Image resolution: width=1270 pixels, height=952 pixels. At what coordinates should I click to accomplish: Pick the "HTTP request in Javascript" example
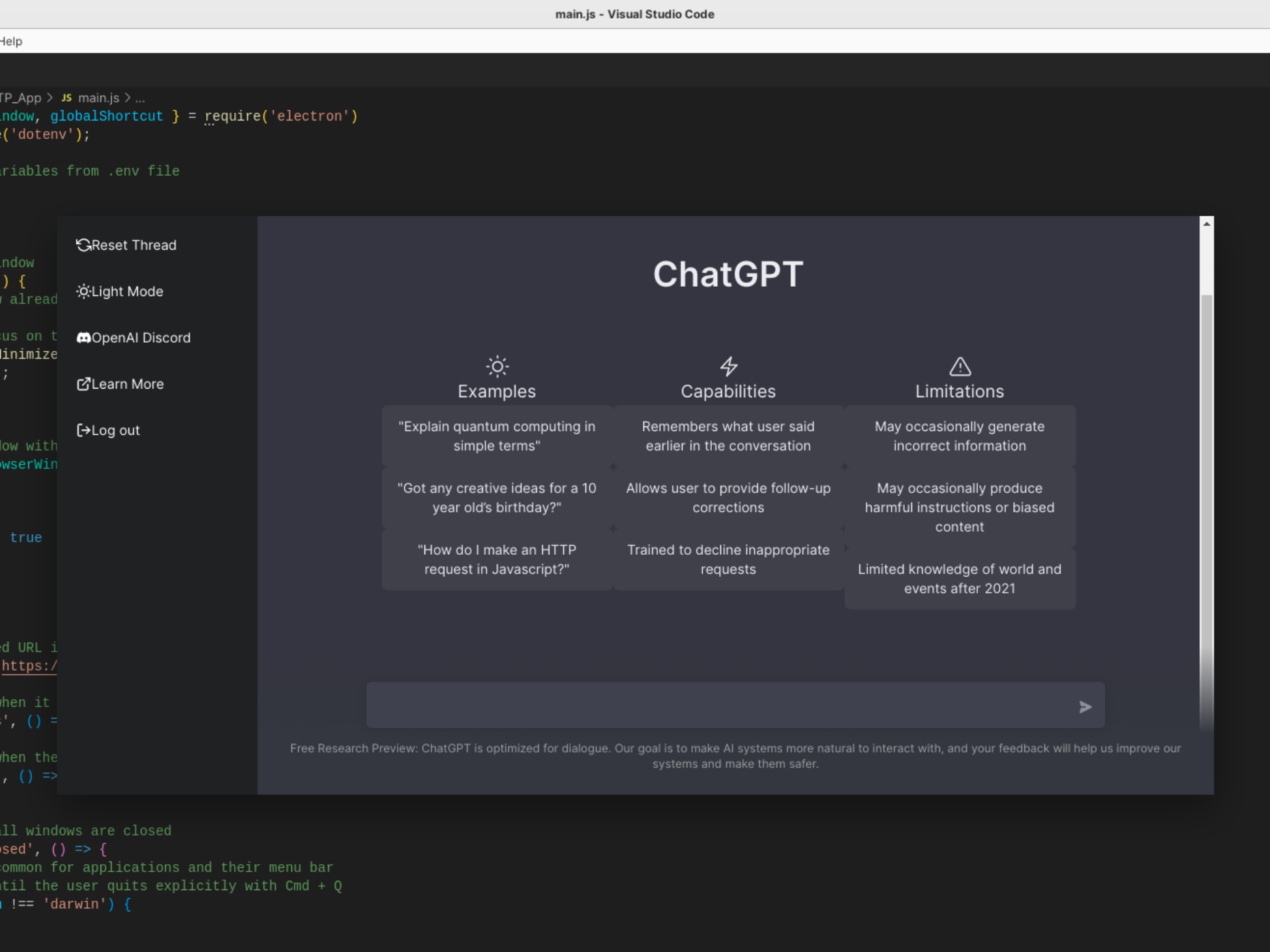pyautogui.click(x=496, y=559)
